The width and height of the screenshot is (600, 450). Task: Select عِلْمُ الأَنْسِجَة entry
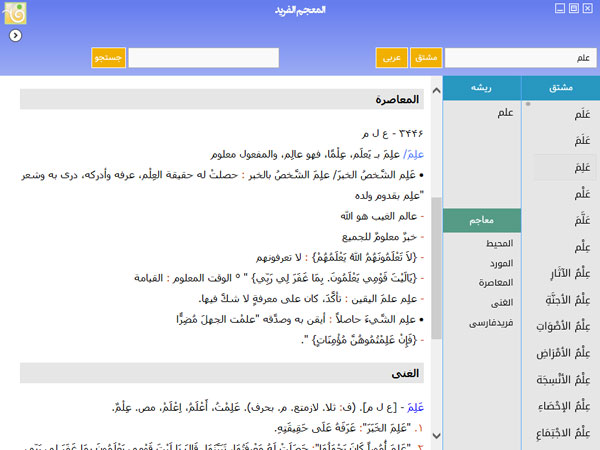pos(563,380)
